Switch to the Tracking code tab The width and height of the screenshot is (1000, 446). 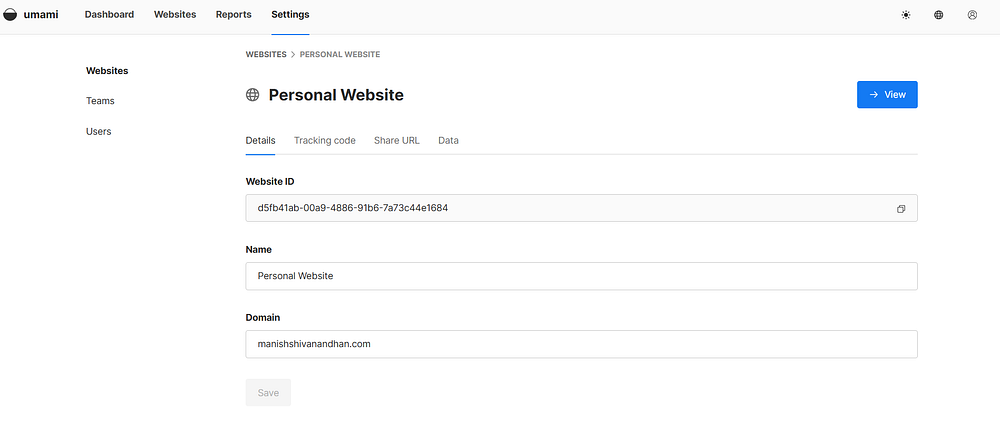click(x=324, y=141)
